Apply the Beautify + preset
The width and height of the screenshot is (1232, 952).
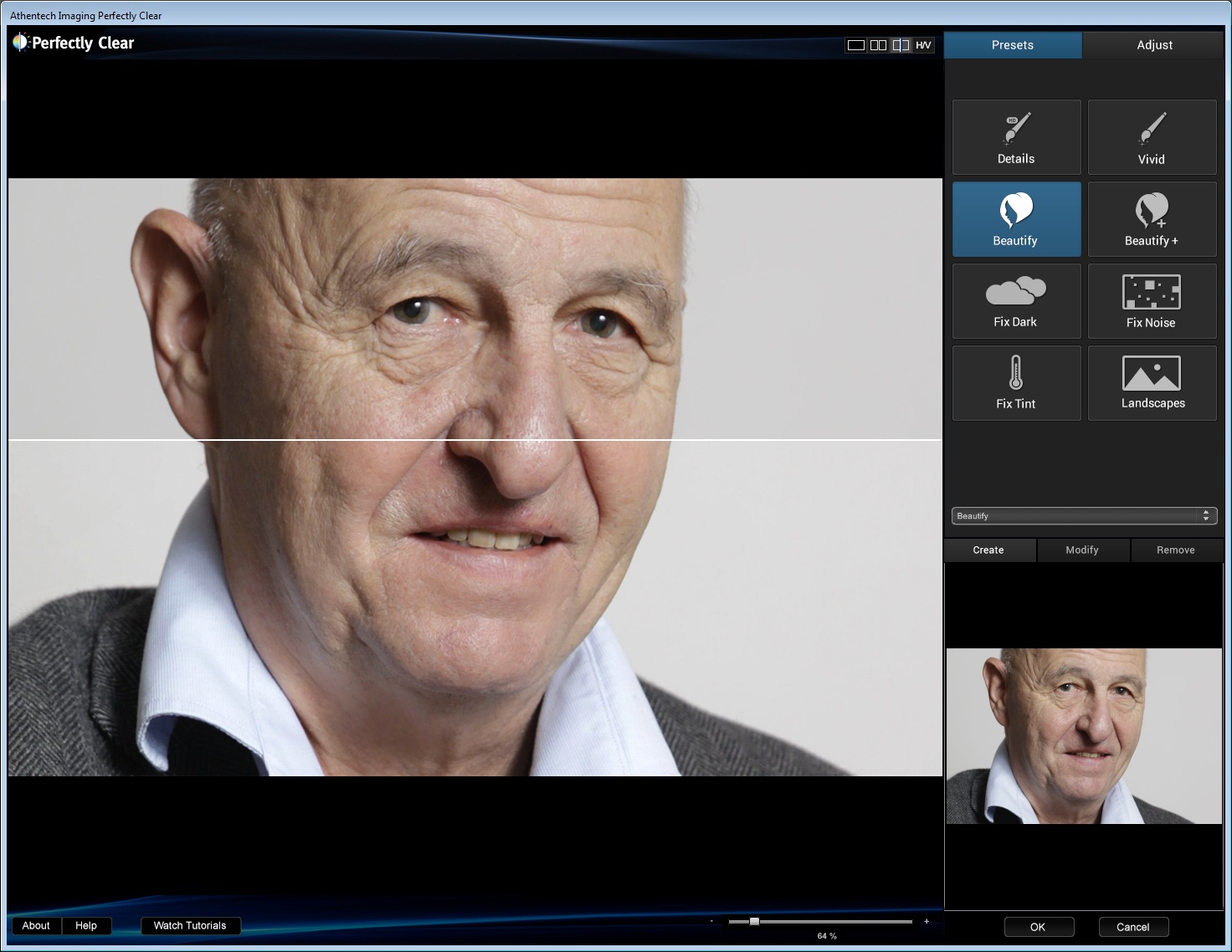click(x=1152, y=219)
